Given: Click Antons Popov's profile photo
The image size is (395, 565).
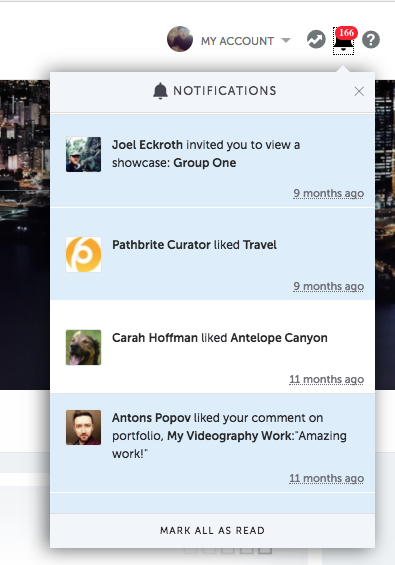Looking at the screenshot, I should (x=83, y=427).
